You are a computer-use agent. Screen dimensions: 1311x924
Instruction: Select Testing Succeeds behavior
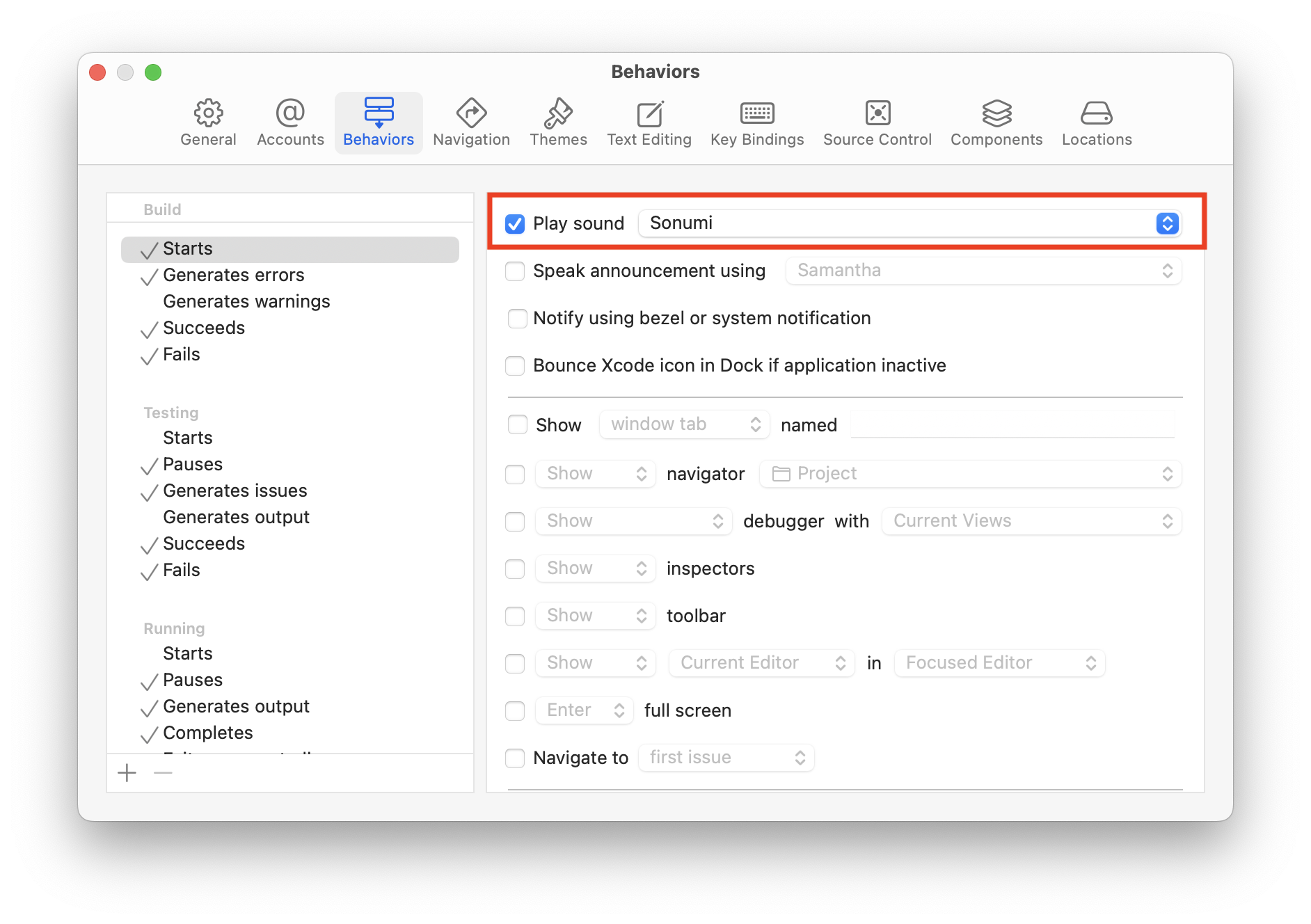(x=290, y=544)
